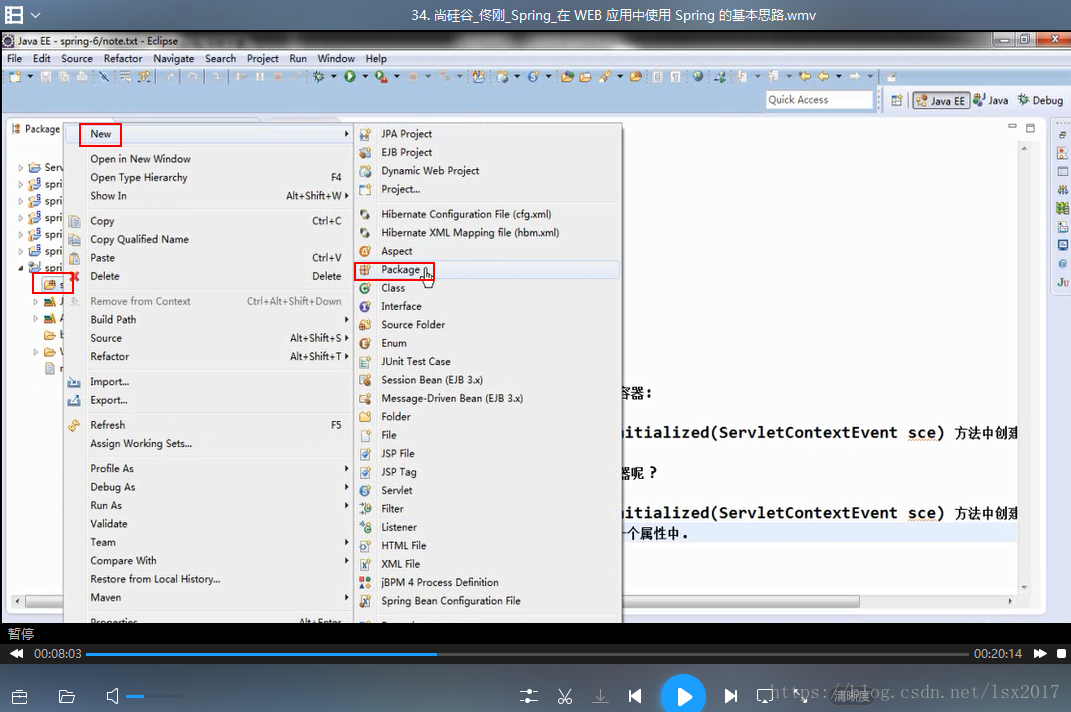1071x712 pixels.
Task: Open Run As submenu arrow
Action: [346, 506]
